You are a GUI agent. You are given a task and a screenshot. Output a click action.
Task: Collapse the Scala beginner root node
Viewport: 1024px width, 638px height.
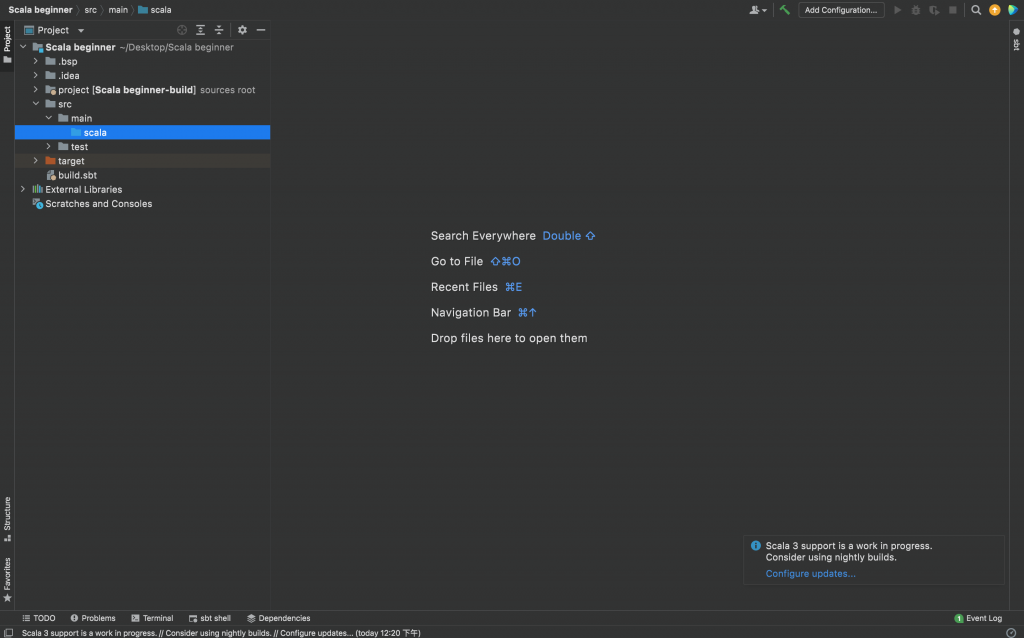[x=24, y=47]
